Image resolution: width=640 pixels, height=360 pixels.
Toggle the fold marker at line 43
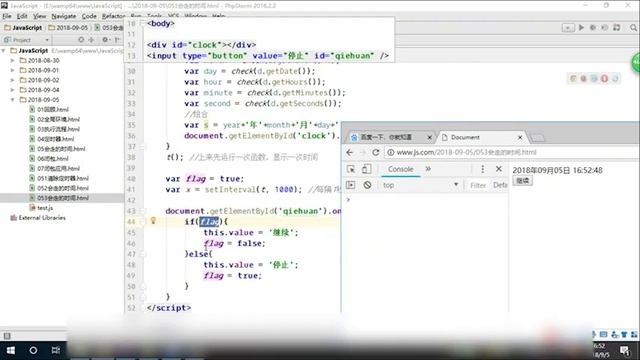pos(143,211)
